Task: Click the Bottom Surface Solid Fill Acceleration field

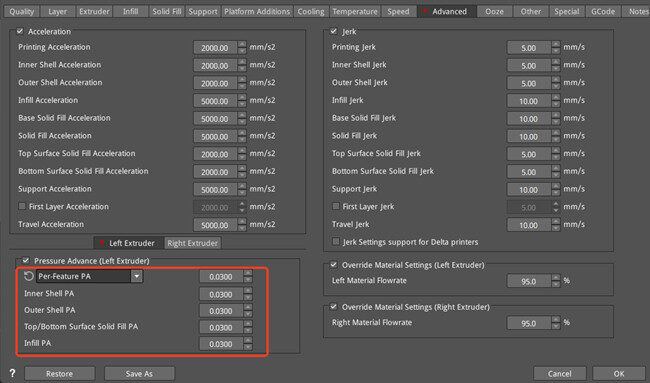Action: (x=215, y=172)
